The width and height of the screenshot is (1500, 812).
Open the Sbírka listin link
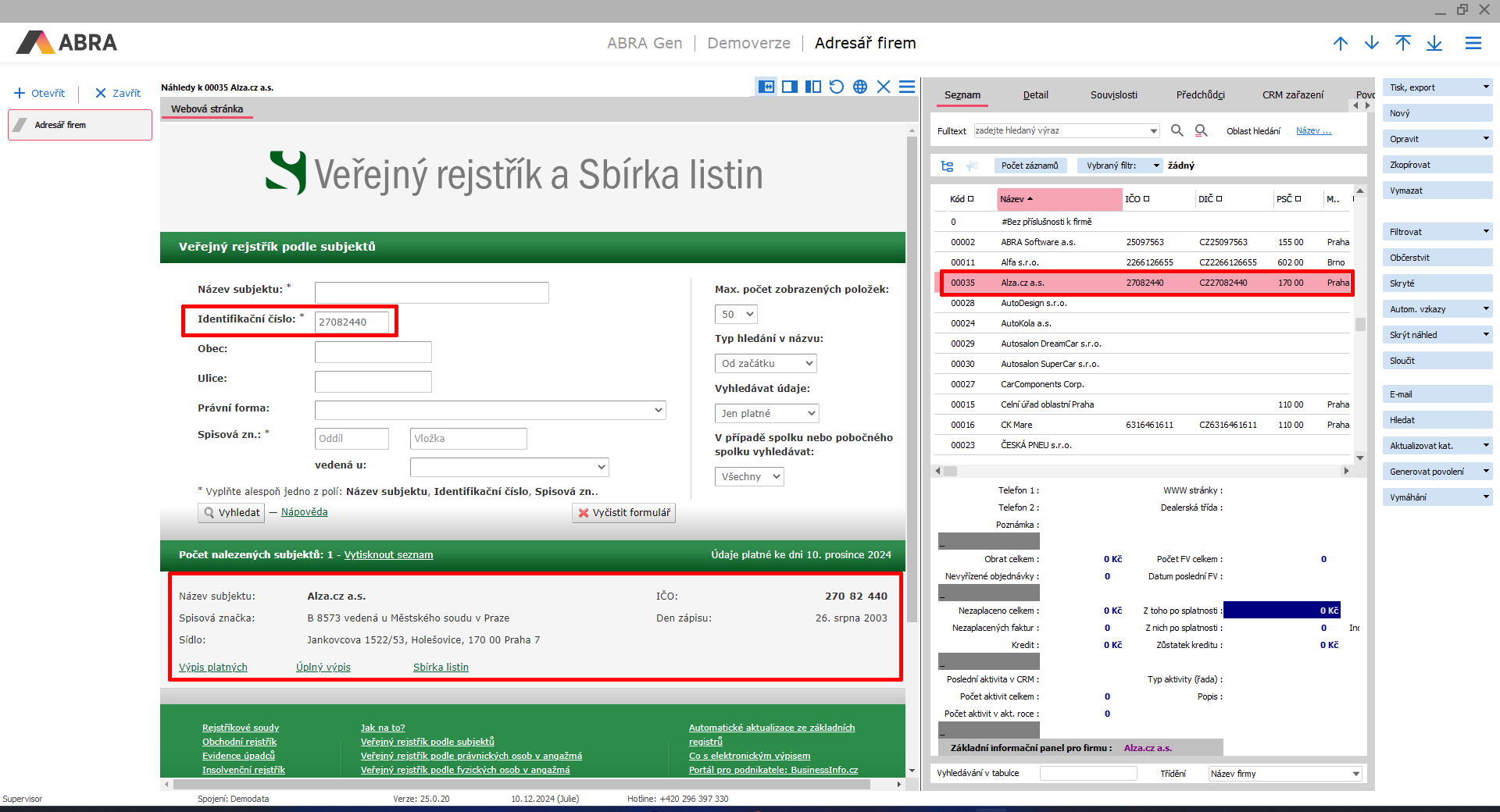point(441,668)
